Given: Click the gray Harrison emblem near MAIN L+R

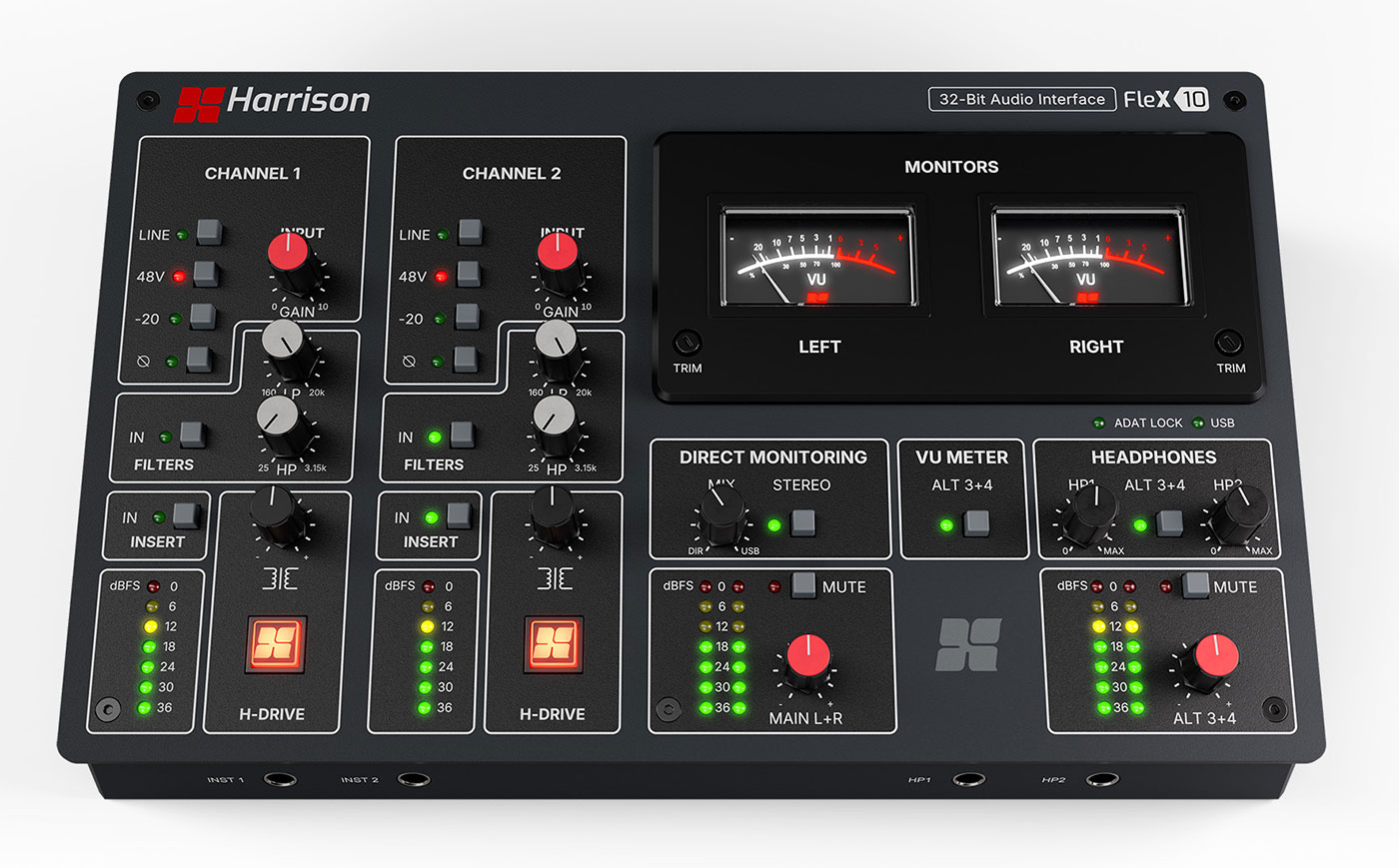Looking at the screenshot, I should pyautogui.click(x=968, y=644).
